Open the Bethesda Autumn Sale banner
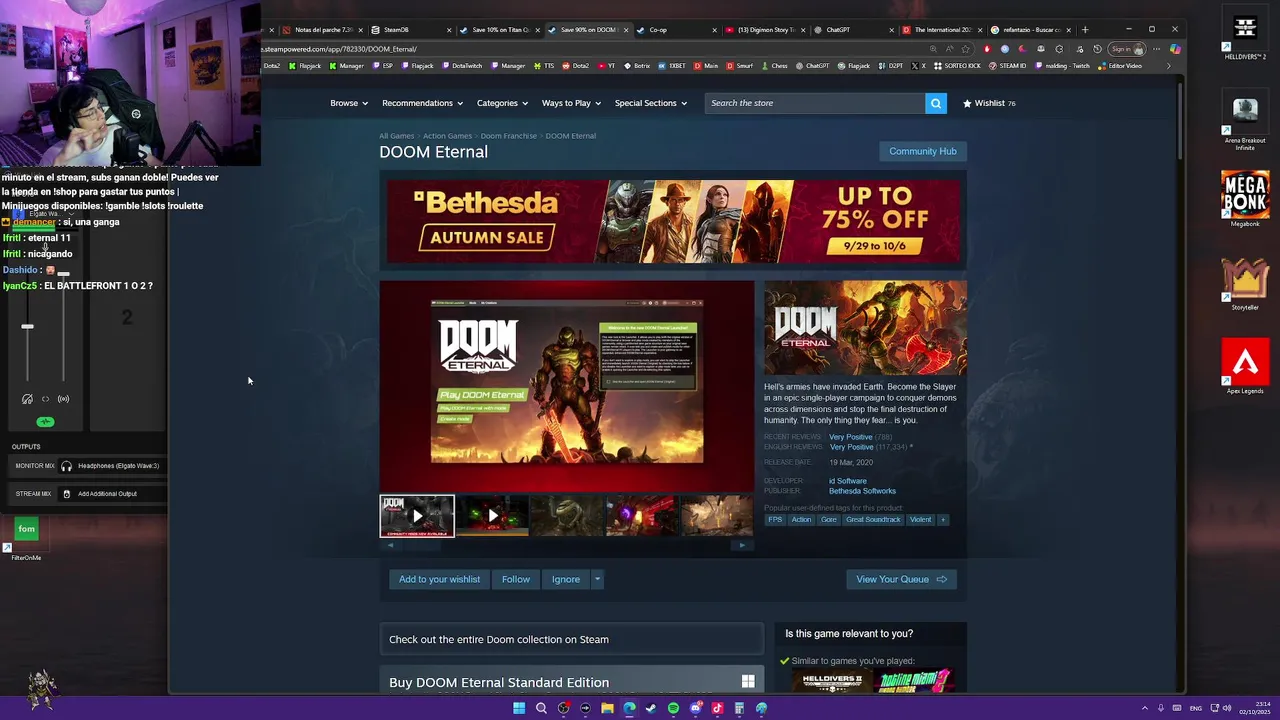The width and height of the screenshot is (1280, 720). [x=673, y=221]
